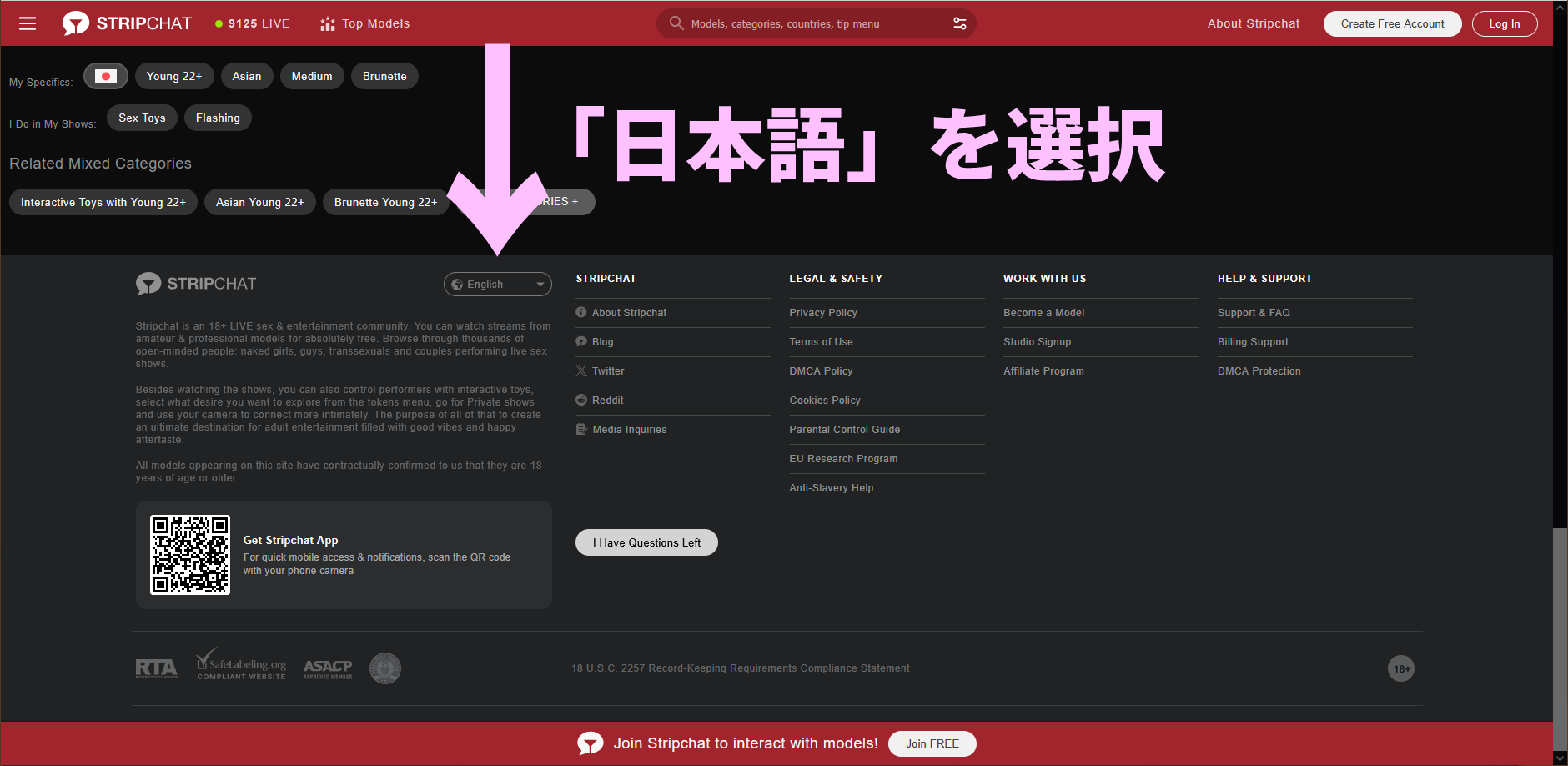
Task: Click the ASACP approved member badge
Action: pos(328,668)
